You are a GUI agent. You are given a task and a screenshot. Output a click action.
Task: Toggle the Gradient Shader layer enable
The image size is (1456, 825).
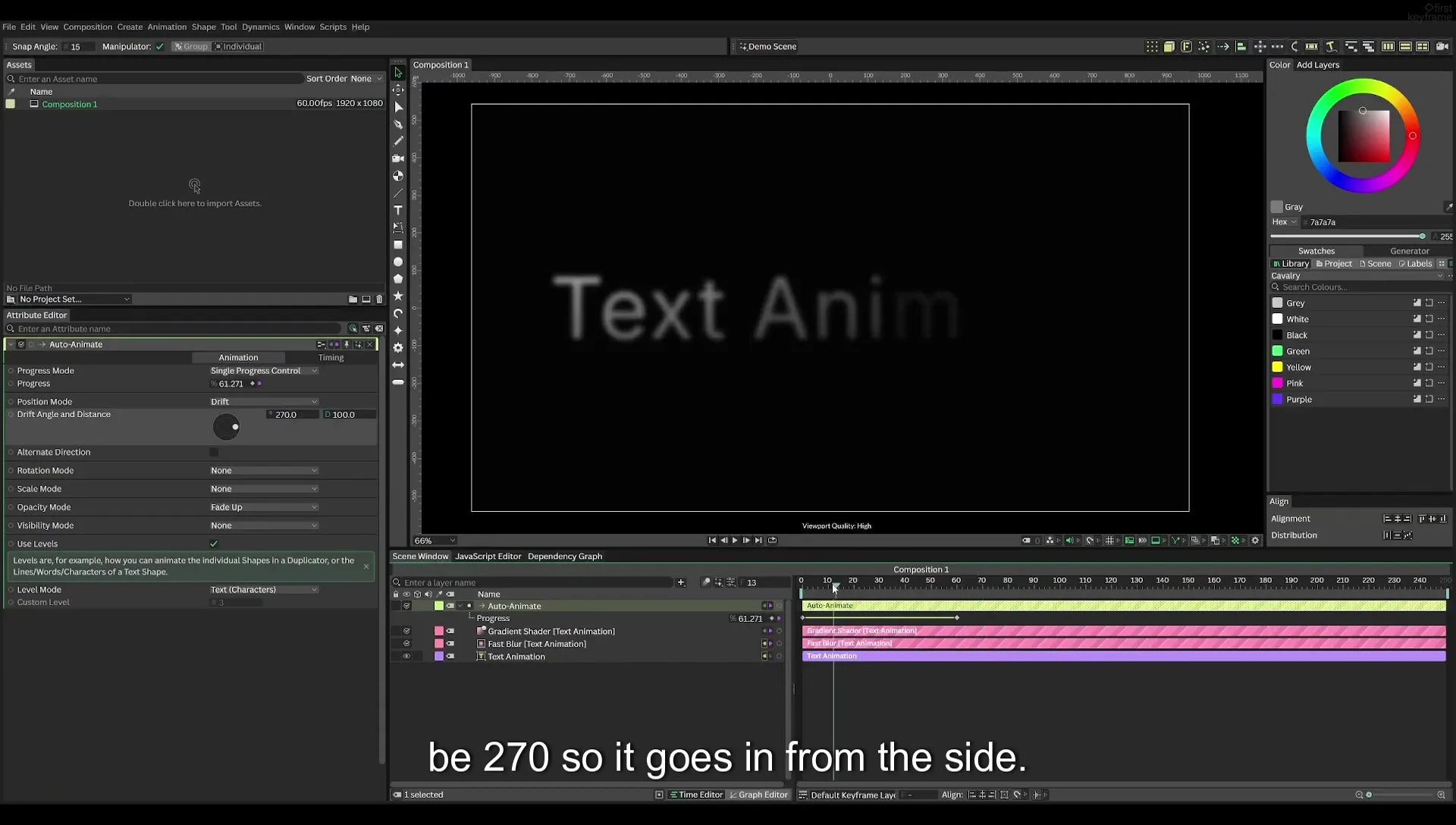click(x=406, y=631)
